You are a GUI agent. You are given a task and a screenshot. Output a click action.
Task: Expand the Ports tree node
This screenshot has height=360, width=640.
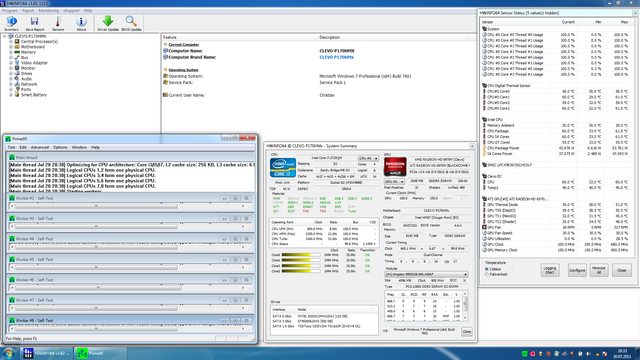[11, 89]
